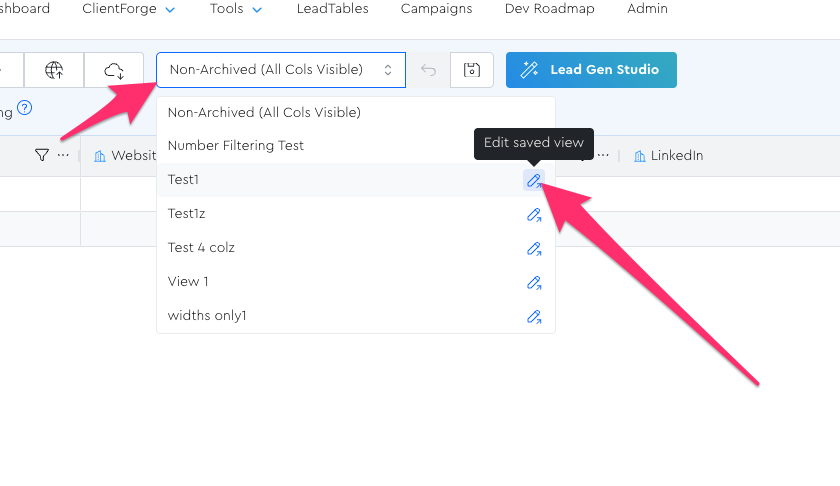Viewport: 840px width, 486px height.
Task: Edit the Test1z saved view
Action: tap(534, 214)
